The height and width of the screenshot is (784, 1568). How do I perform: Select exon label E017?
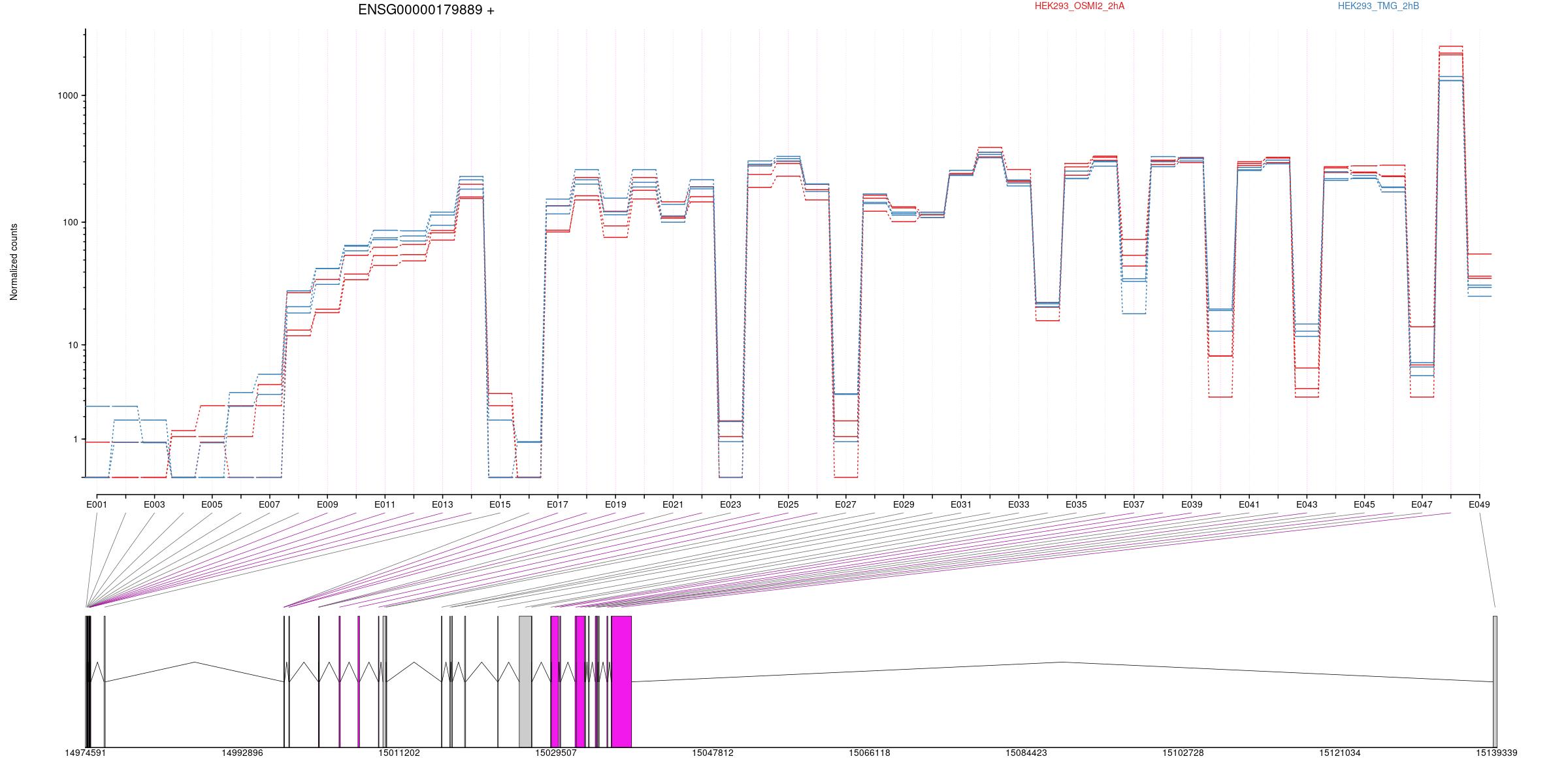(557, 504)
